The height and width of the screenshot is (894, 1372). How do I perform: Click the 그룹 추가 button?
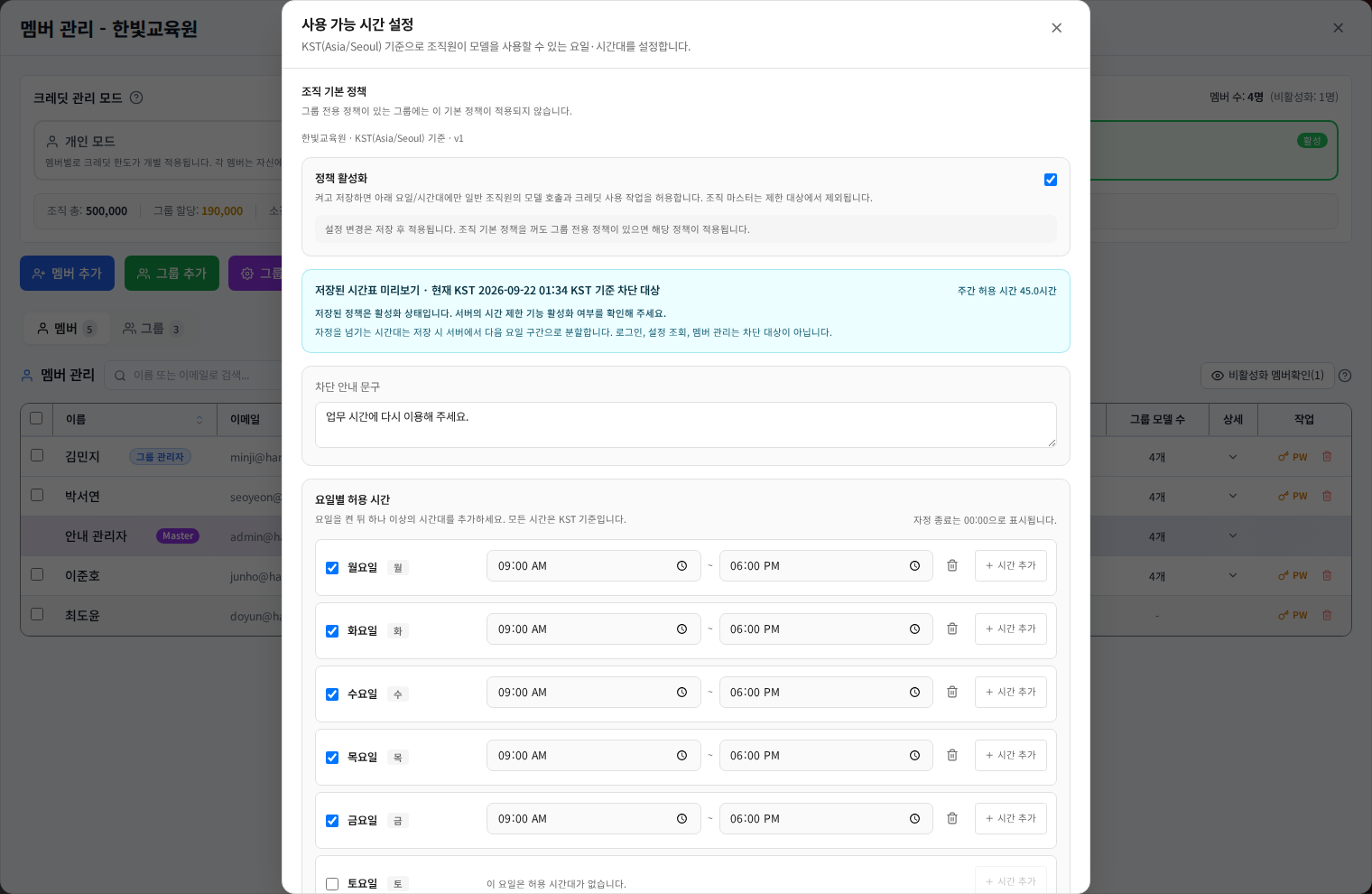point(171,273)
